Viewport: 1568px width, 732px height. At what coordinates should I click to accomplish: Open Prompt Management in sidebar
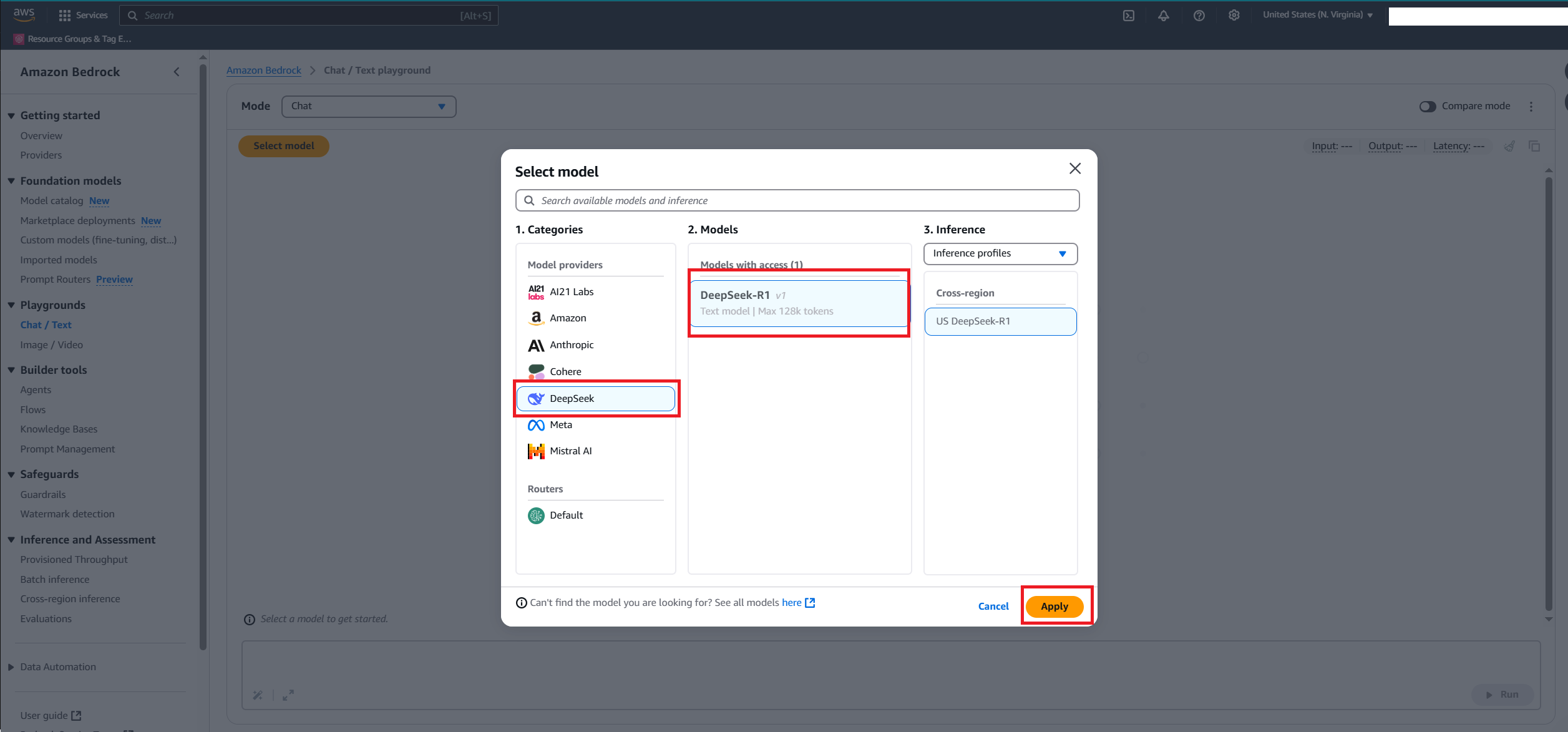(67, 449)
